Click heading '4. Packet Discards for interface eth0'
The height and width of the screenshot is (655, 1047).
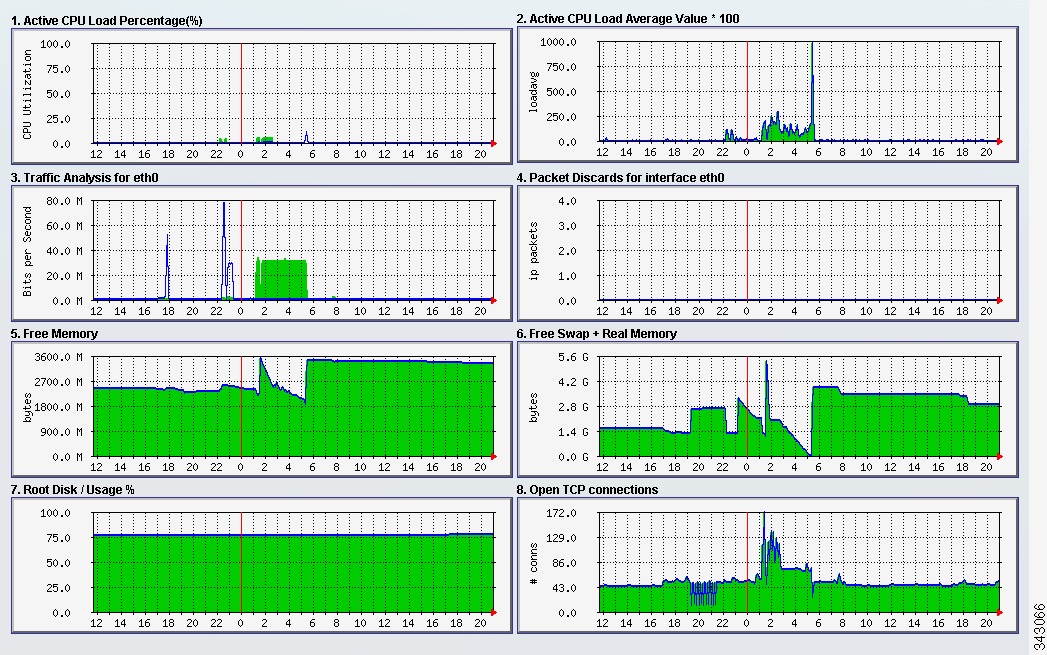620,178
